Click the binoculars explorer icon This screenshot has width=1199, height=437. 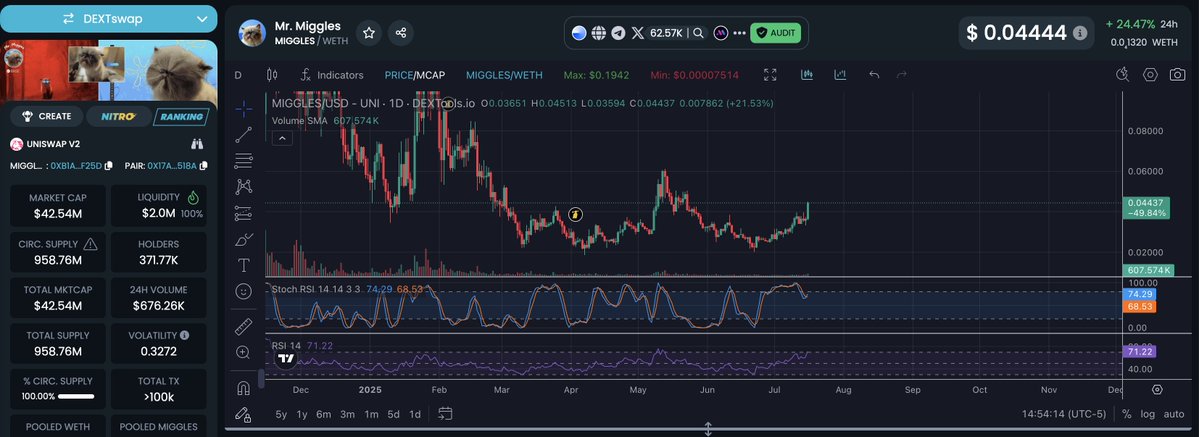click(197, 144)
